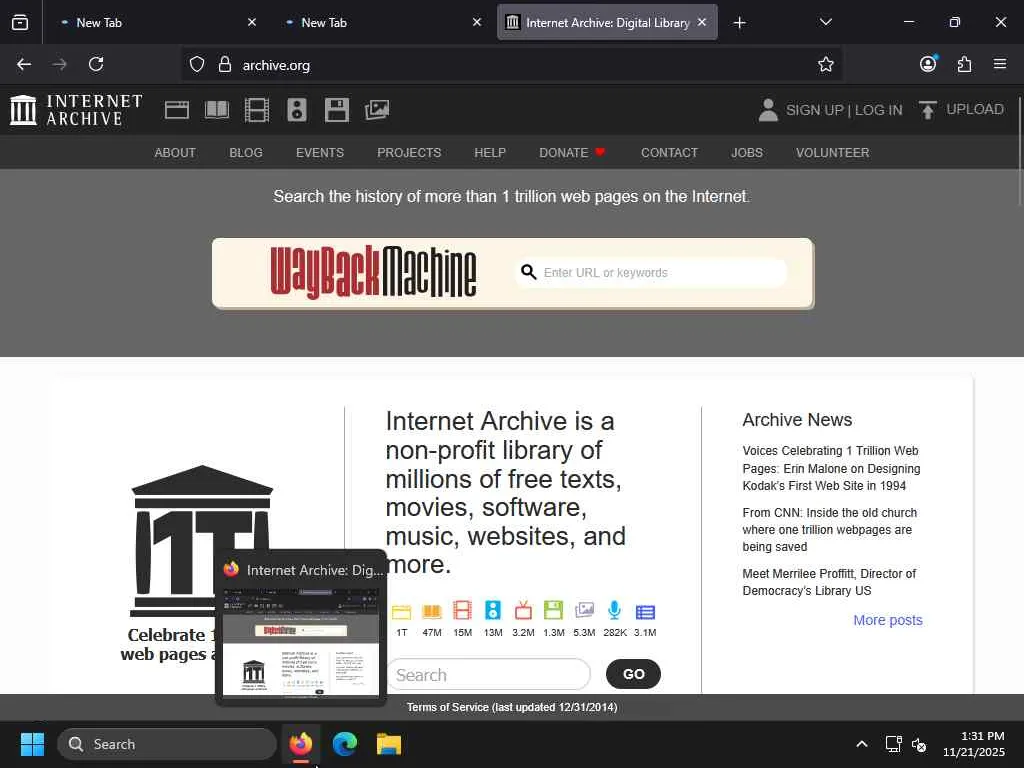Go back to the previous page
Viewport: 1024px width, 768px height.
pyautogui.click(x=24, y=64)
